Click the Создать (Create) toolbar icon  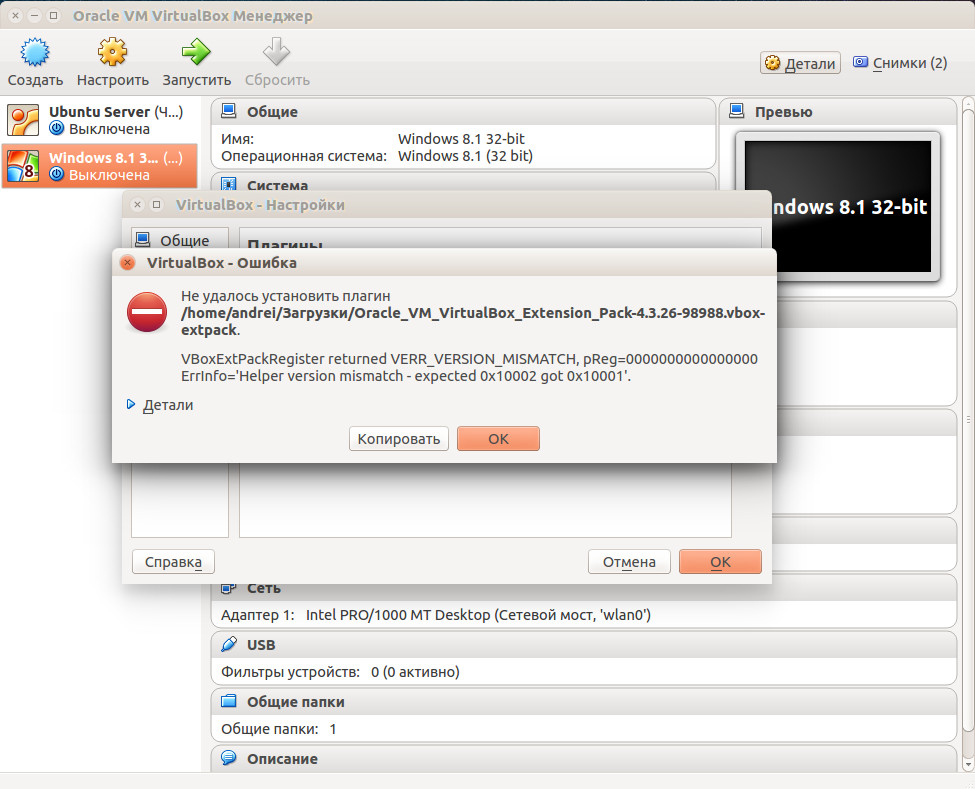[x=35, y=52]
